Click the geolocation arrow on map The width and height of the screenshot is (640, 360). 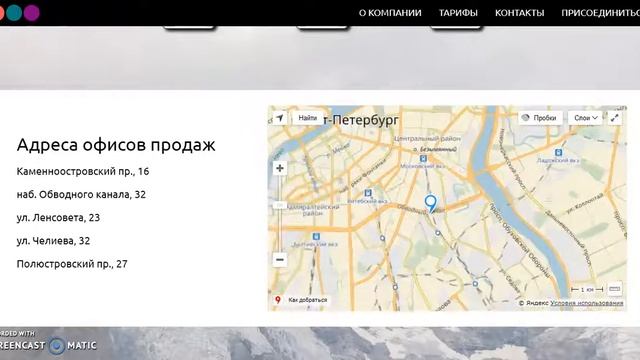[280, 118]
